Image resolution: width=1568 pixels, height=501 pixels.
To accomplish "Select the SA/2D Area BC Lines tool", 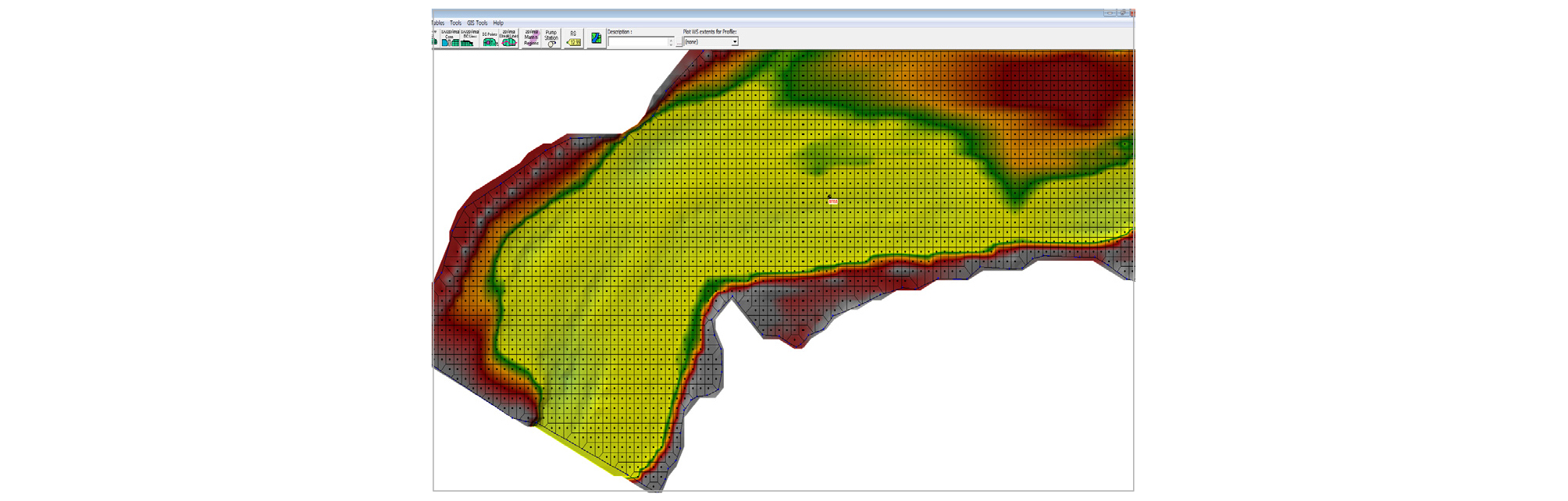I will pos(469,39).
